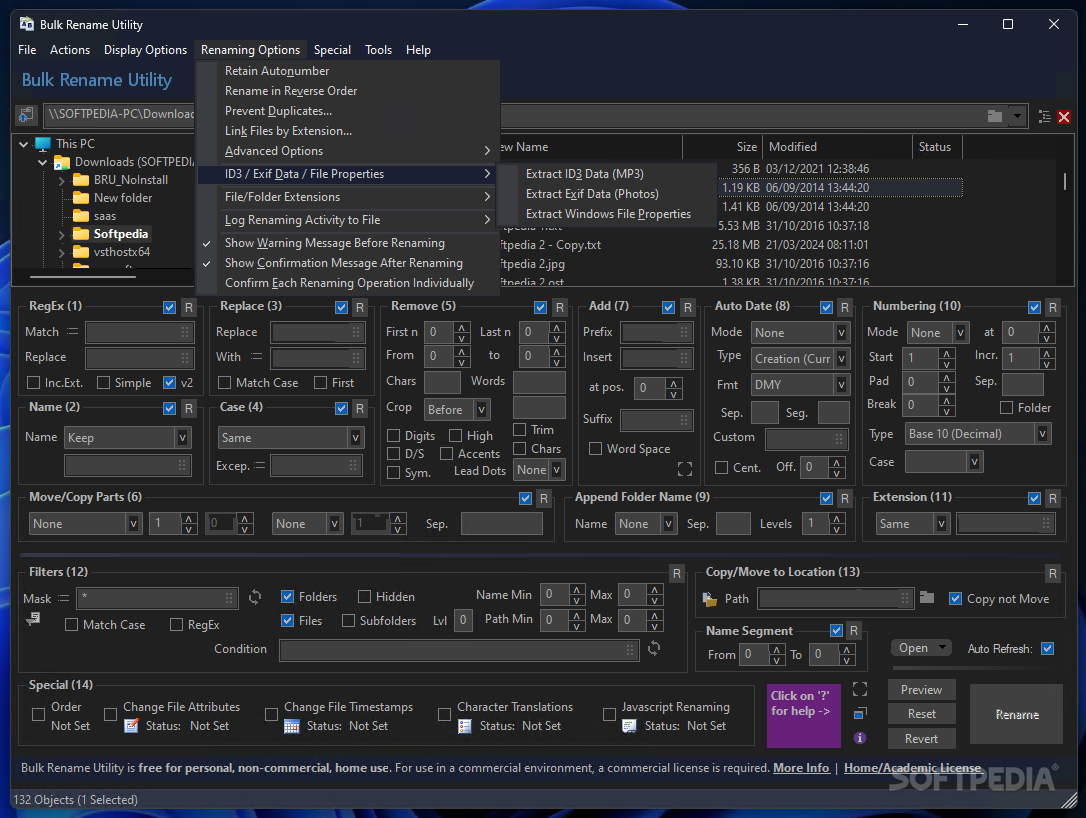Open the Actions menu

pos(70,50)
